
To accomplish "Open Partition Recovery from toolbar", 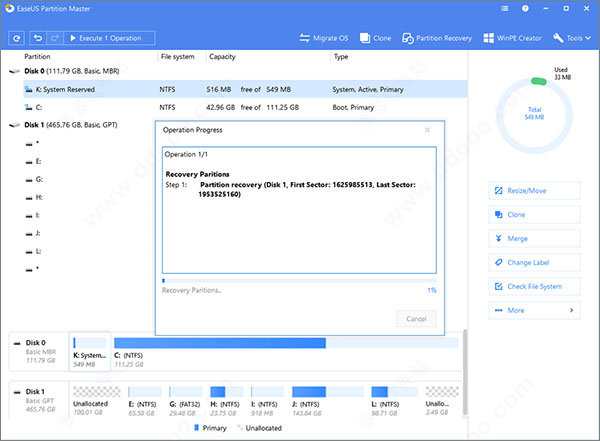I will click(x=436, y=39).
